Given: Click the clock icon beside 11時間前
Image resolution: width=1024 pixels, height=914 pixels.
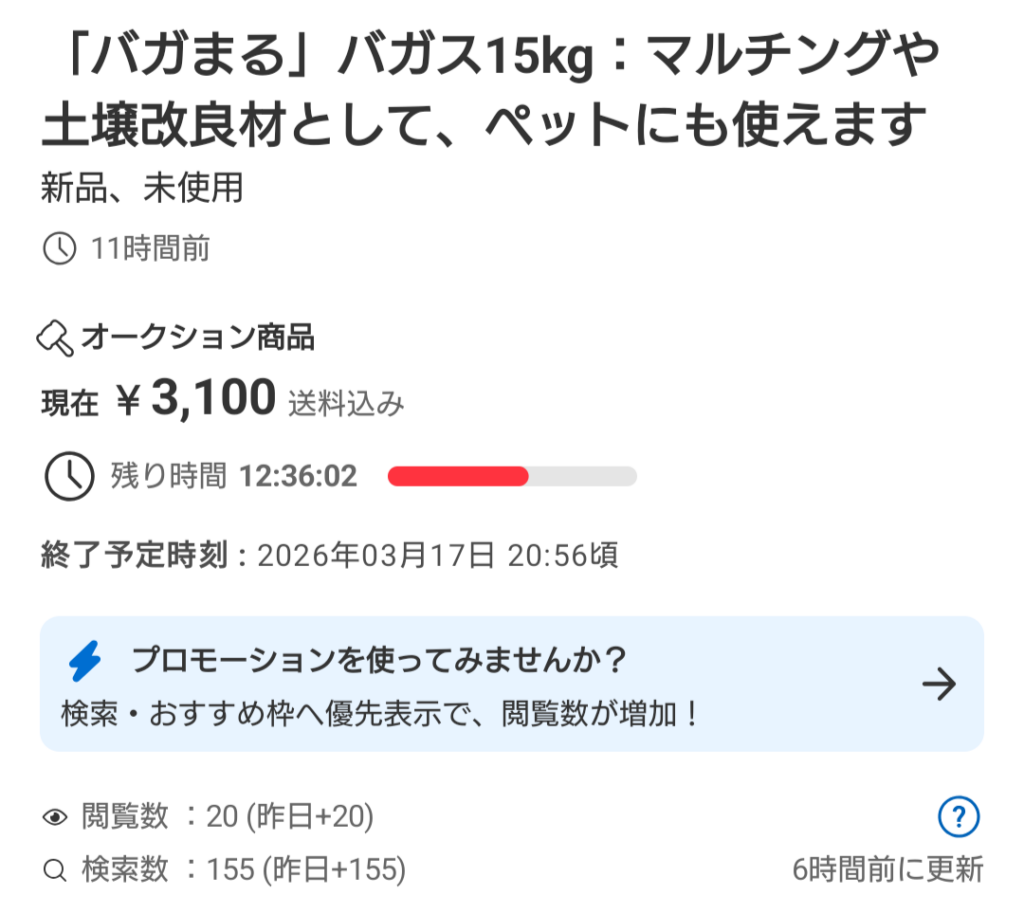Looking at the screenshot, I should 60,248.
